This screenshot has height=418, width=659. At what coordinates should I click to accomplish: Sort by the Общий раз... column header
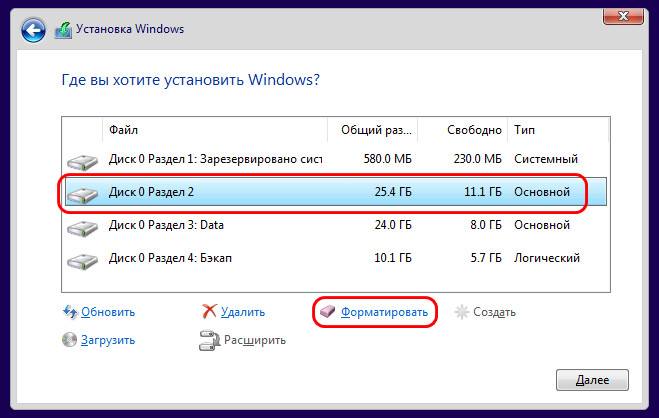(372, 130)
